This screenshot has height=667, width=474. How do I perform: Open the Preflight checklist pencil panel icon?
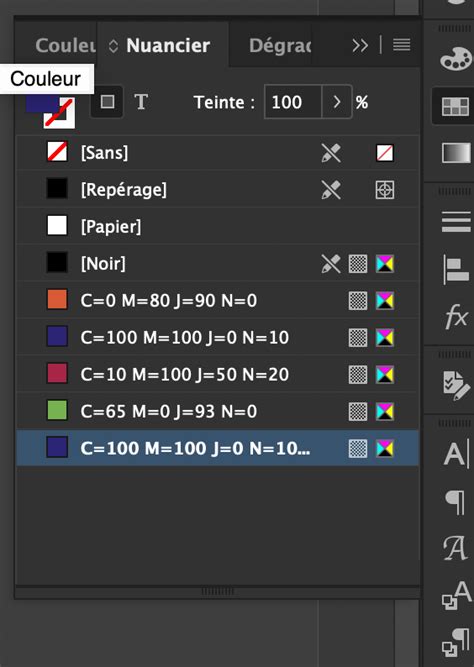(456, 386)
